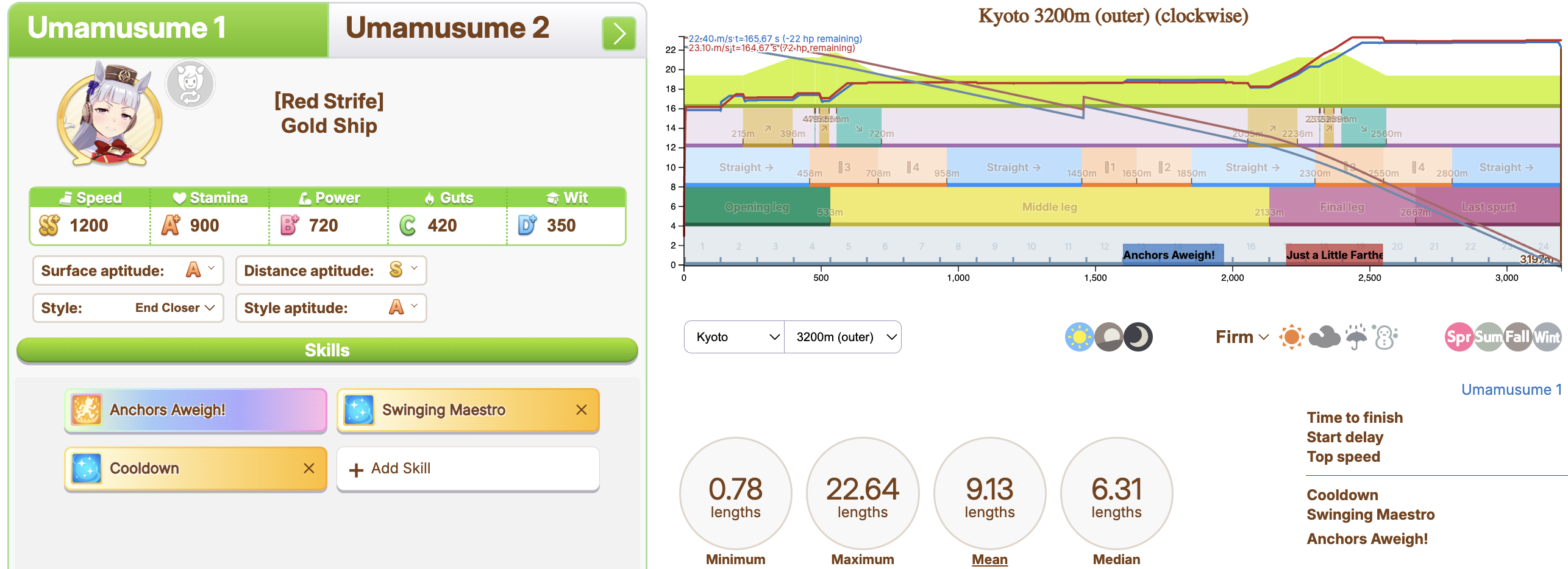Select the snowy snowman weather icon
The height and width of the screenshot is (569, 1568).
tap(1385, 337)
